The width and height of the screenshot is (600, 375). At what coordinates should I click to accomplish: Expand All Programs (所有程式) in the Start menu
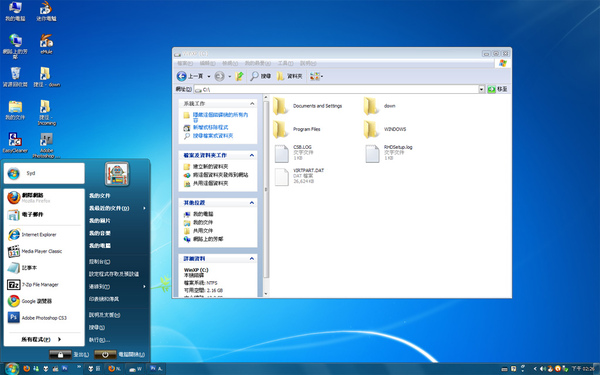(41, 339)
